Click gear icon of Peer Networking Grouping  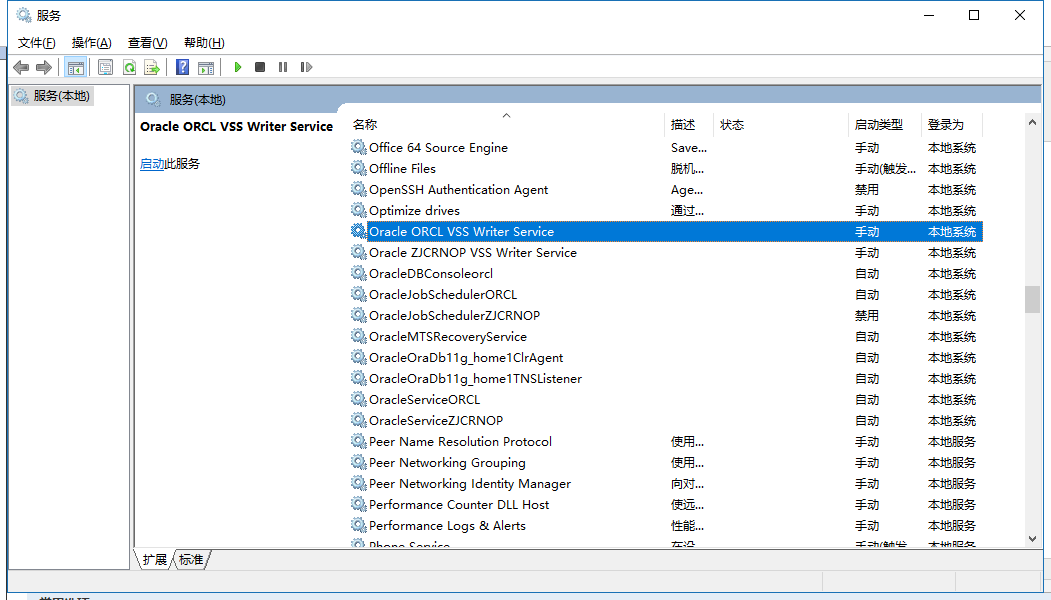pyautogui.click(x=359, y=462)
